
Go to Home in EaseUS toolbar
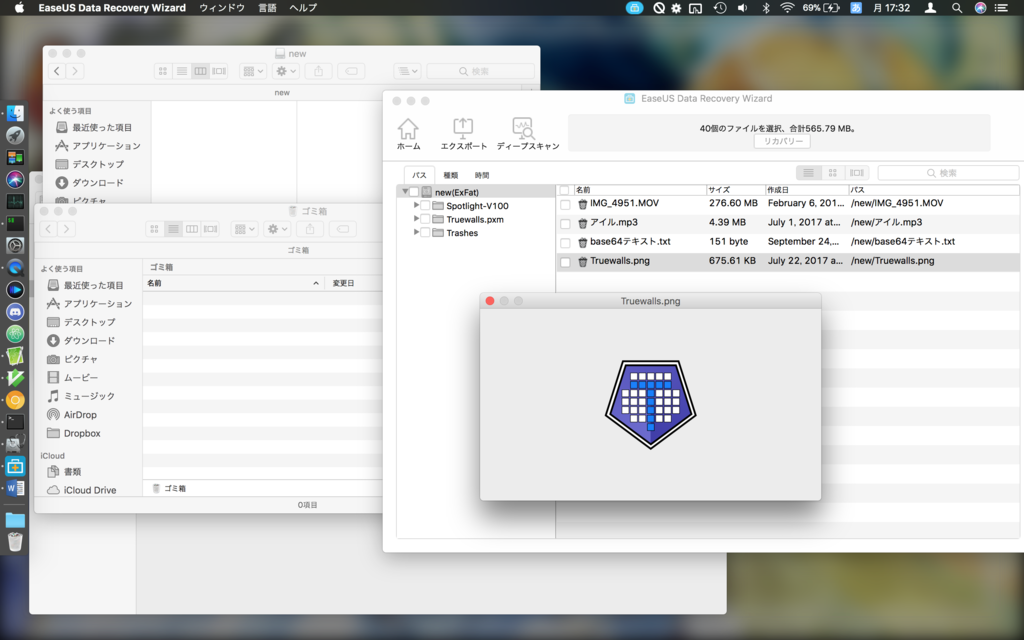click(408, 134)
